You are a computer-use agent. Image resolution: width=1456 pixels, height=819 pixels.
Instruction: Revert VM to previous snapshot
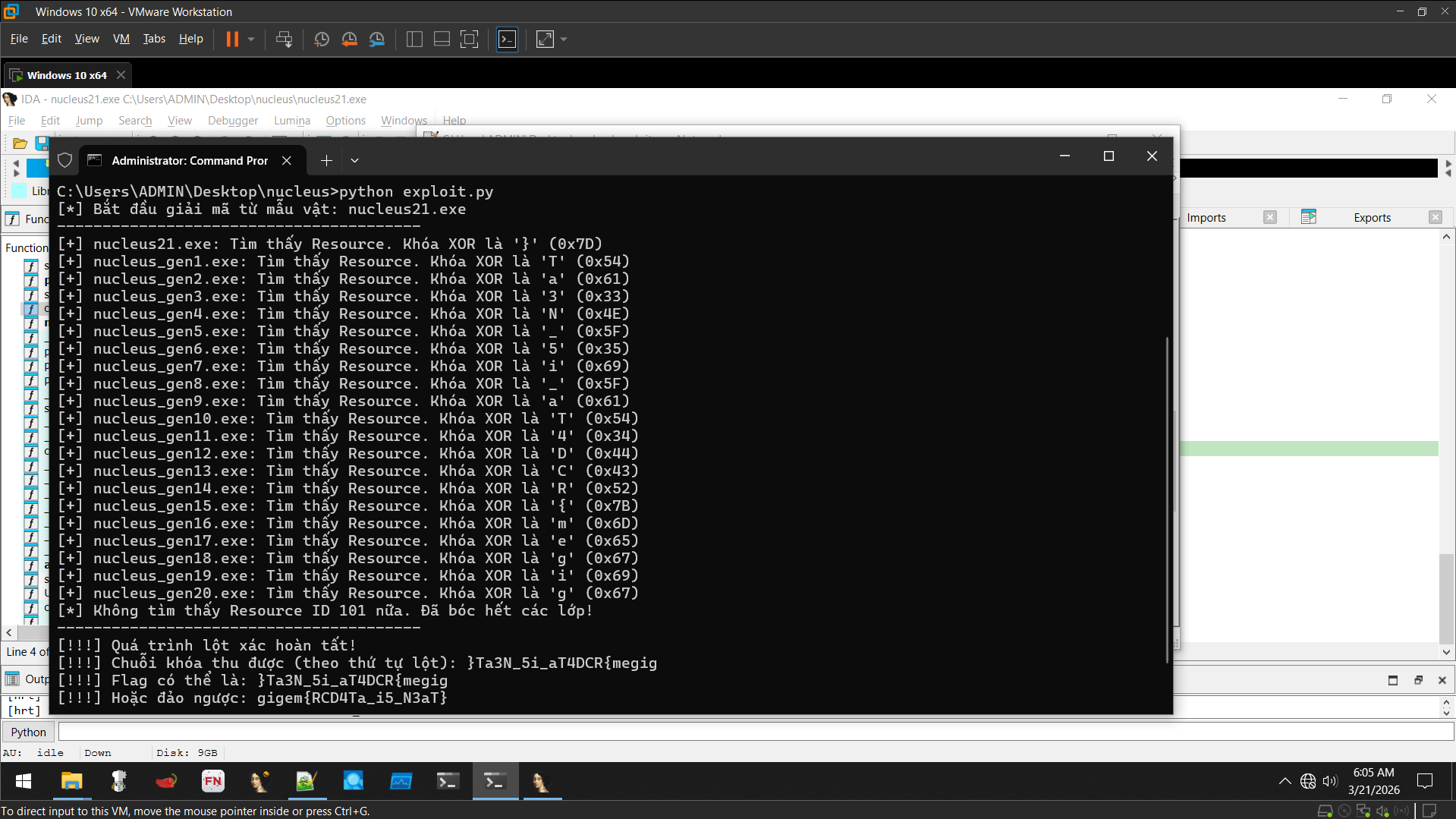coord(349,39)
